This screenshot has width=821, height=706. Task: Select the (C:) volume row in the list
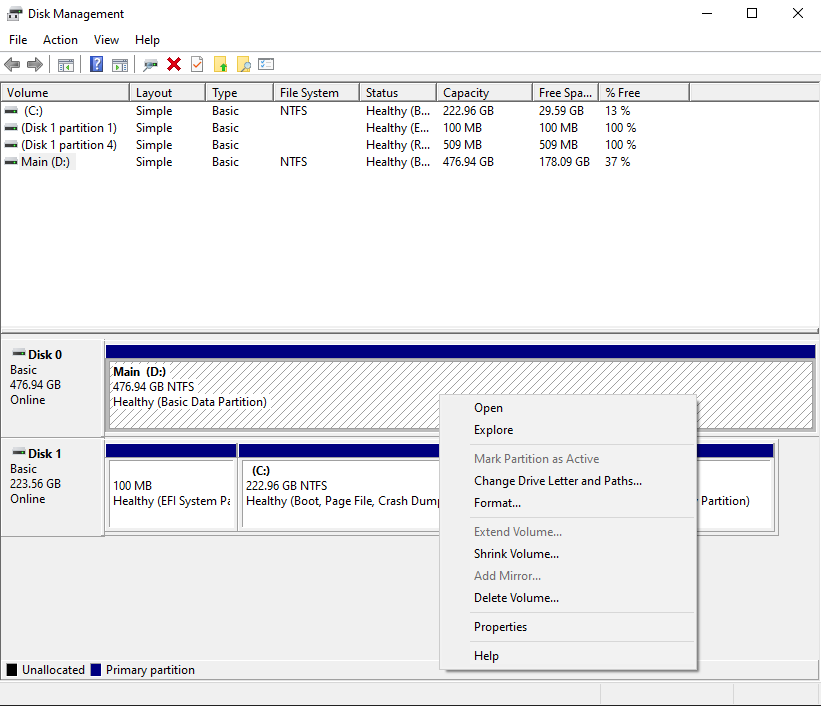point(34,111)
